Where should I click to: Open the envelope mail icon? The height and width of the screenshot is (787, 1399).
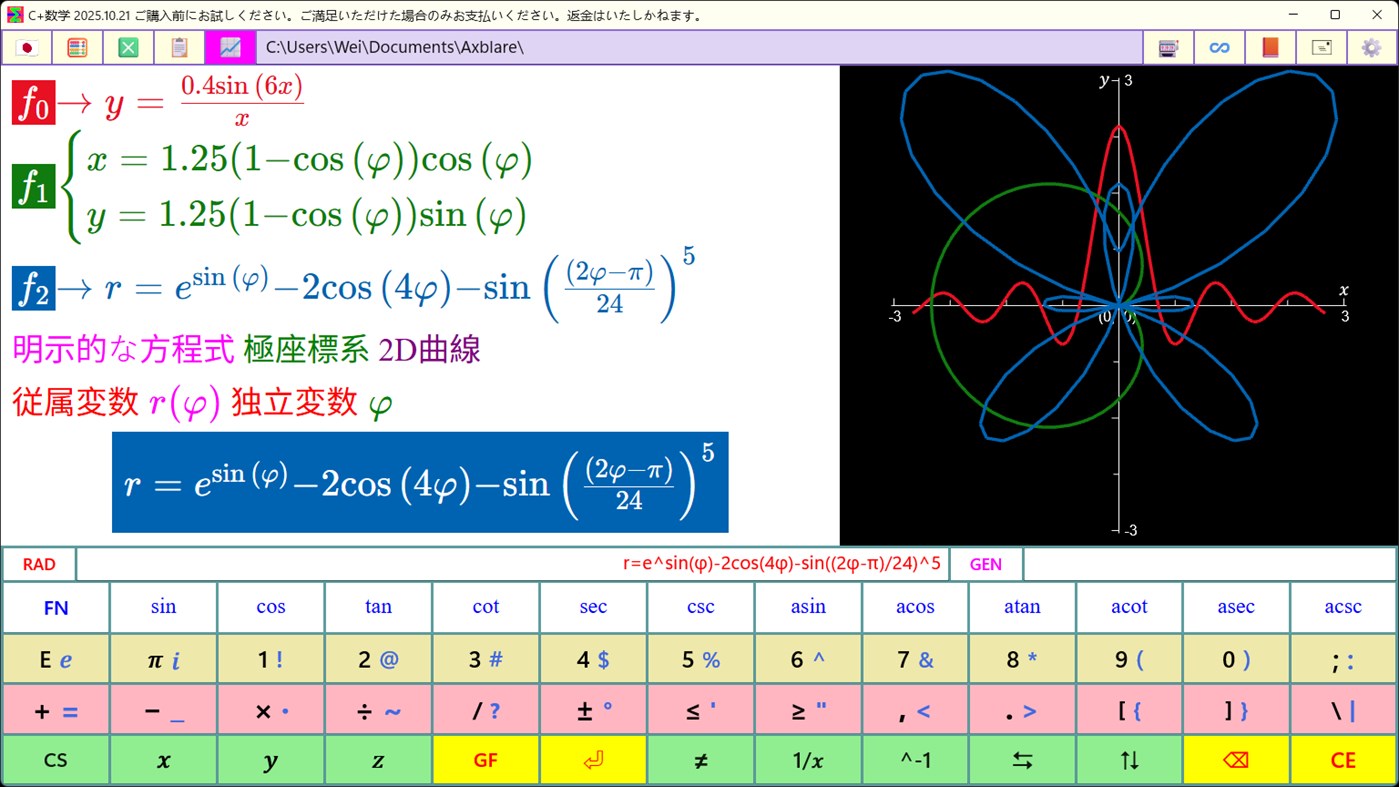coord(1321,47)
